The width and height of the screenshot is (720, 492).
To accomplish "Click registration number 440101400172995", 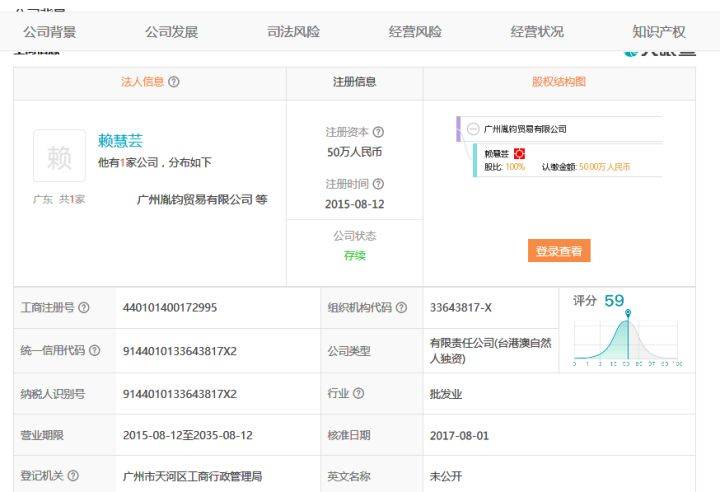I will (169, 308).
